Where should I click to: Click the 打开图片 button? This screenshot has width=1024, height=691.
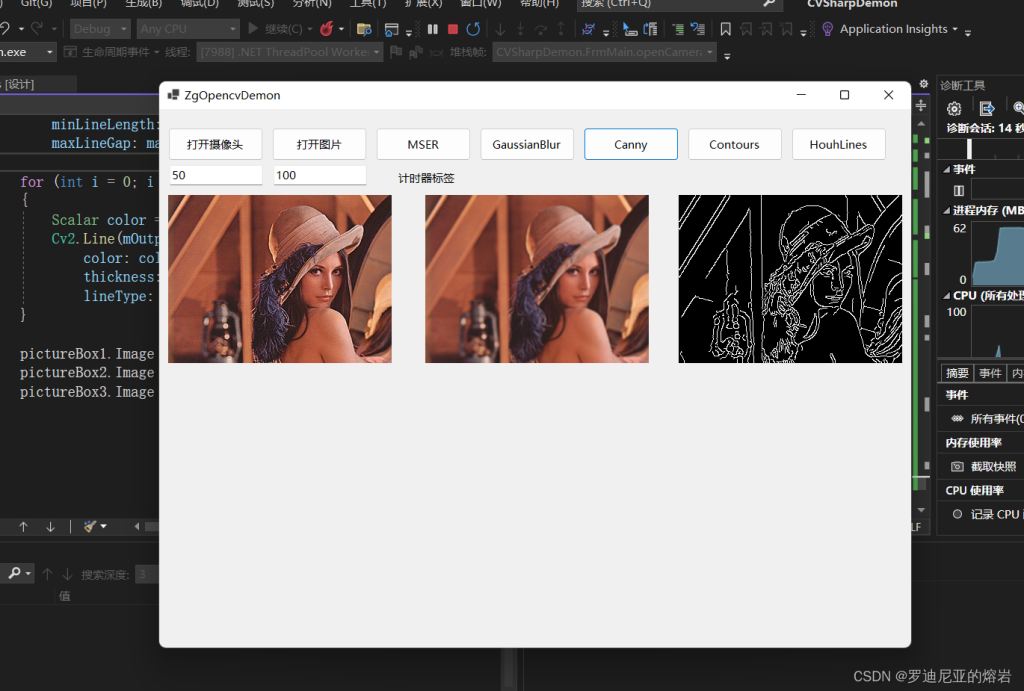319,144
